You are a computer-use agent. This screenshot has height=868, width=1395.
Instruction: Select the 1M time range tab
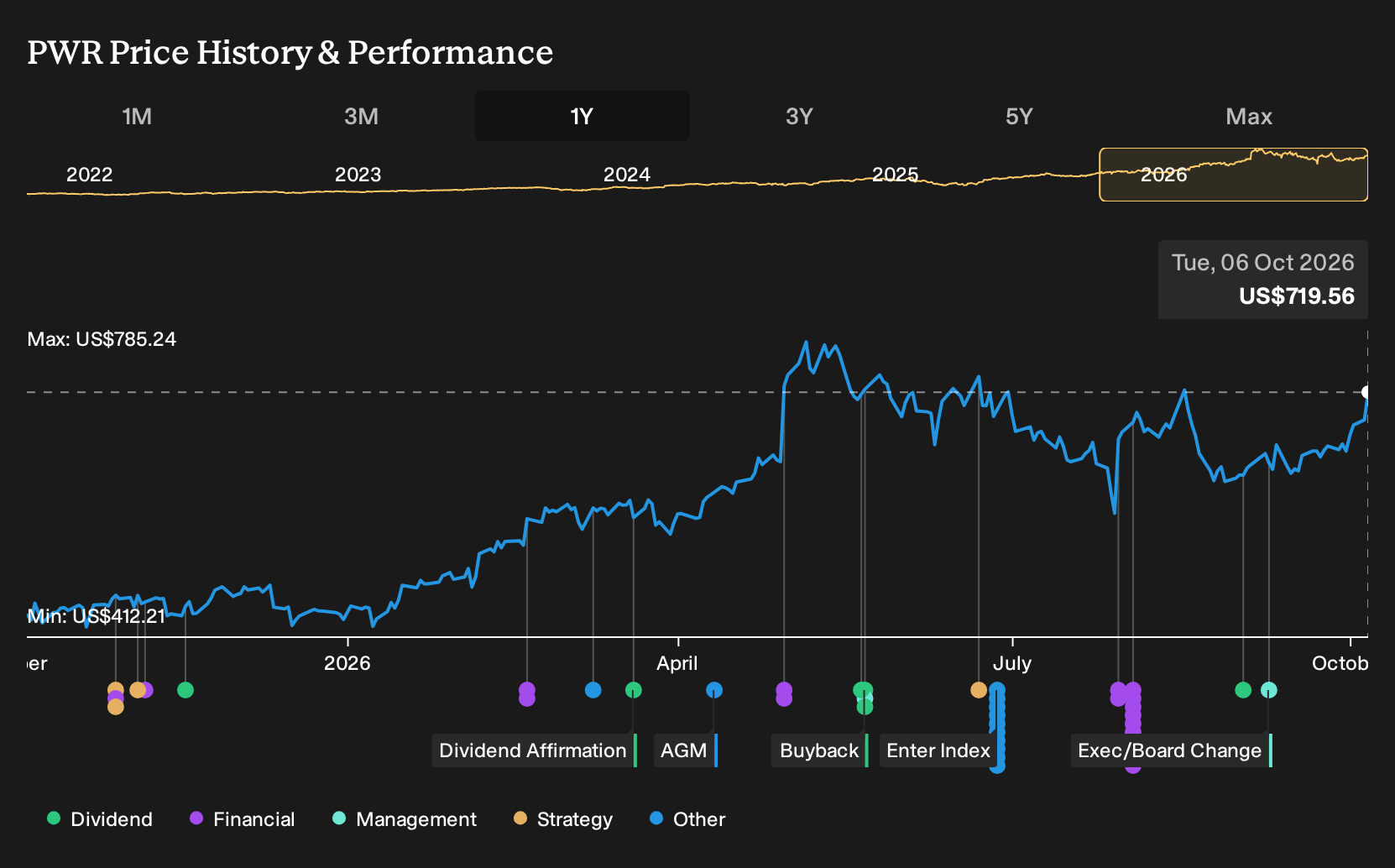137,116
